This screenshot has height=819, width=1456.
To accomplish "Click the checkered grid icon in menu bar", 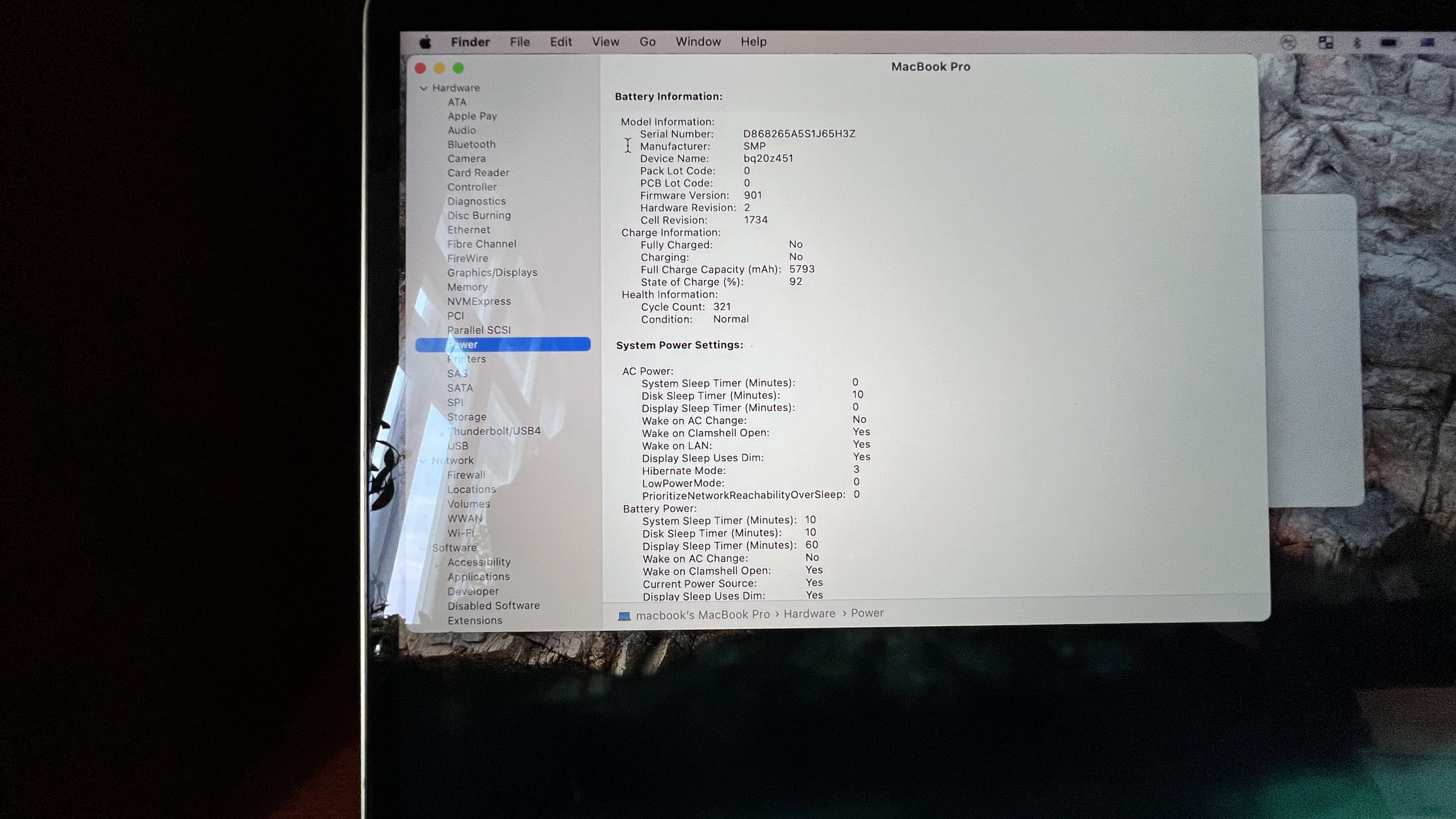I will pos(1325,43).
